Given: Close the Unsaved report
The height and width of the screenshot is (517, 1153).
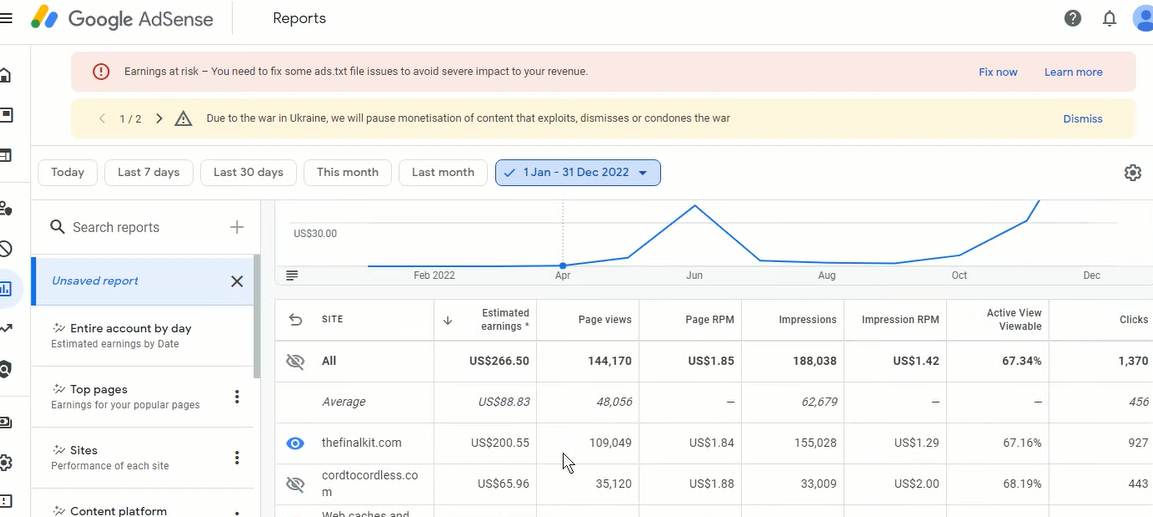Looking at the screenshot, I should pyautogui.click(x=237, y=281).
